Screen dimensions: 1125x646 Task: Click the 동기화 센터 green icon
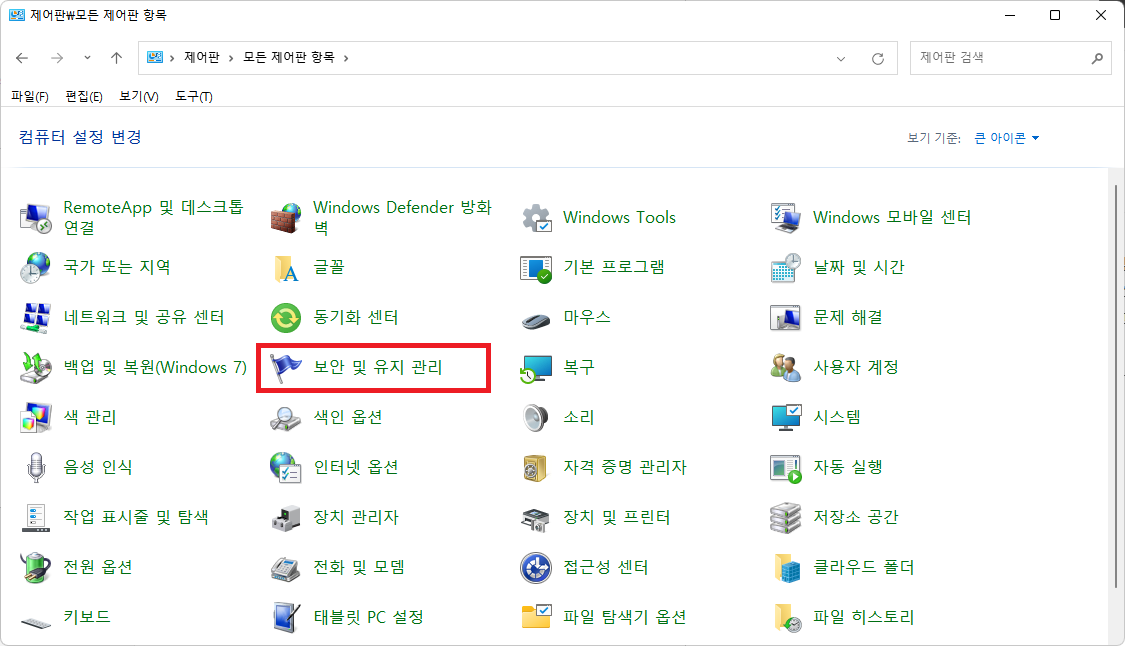pos(286,317)
